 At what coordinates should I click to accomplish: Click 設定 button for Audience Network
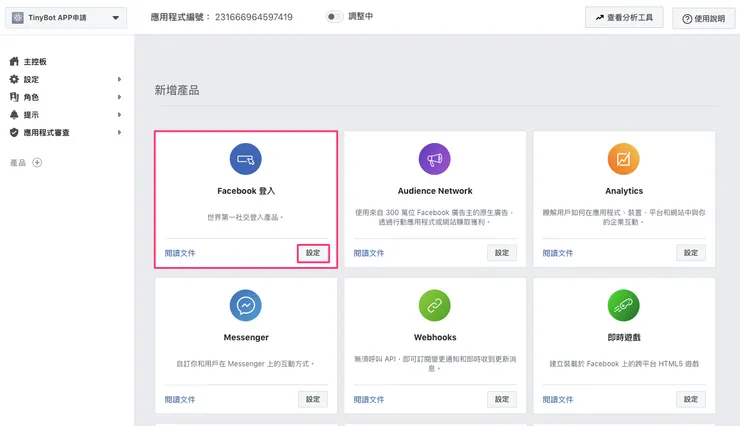tap(502, 253)
